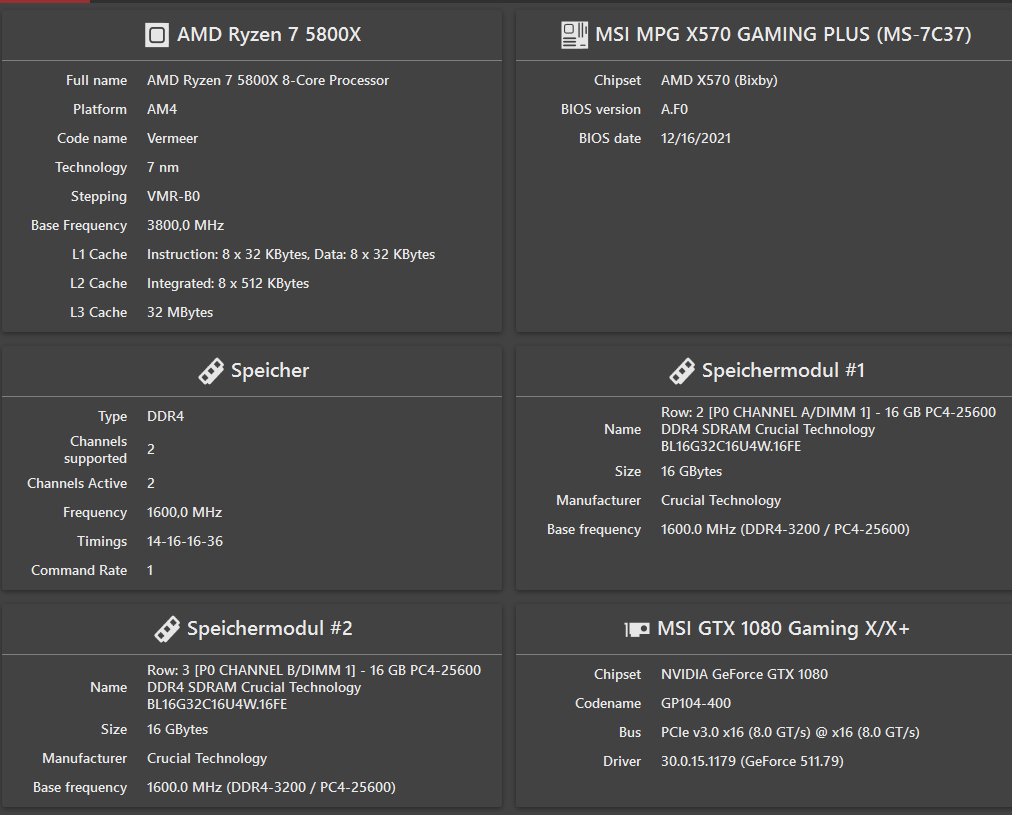Click the Full name label
Screen dimensions: 1012x815
tap(96, 81)
